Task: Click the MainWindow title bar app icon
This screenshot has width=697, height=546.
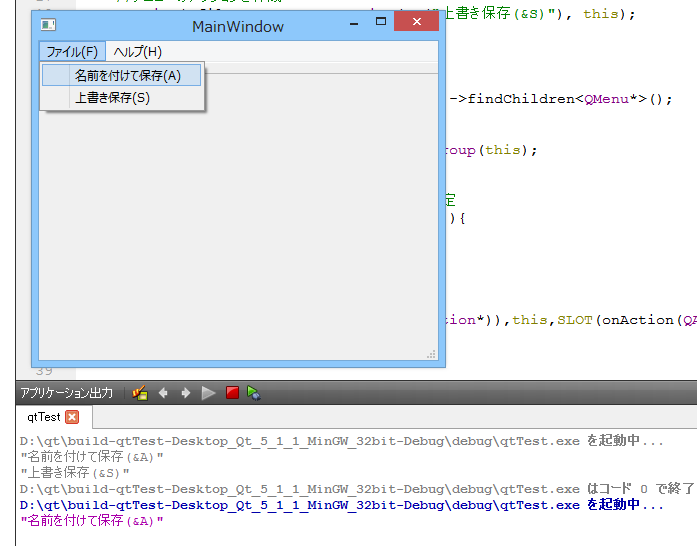Action: coord(48,24)
